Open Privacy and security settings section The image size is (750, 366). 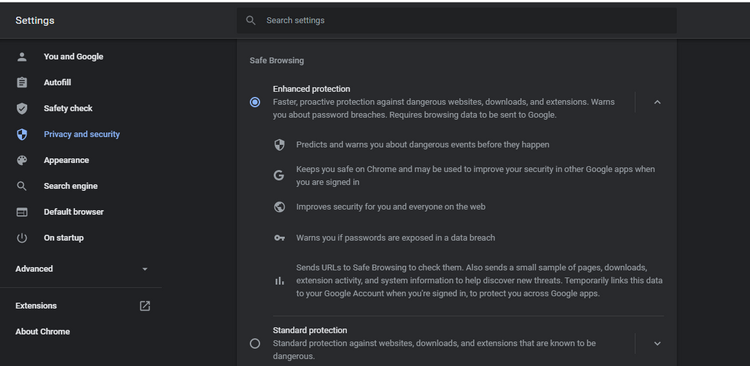click(82, 134)
